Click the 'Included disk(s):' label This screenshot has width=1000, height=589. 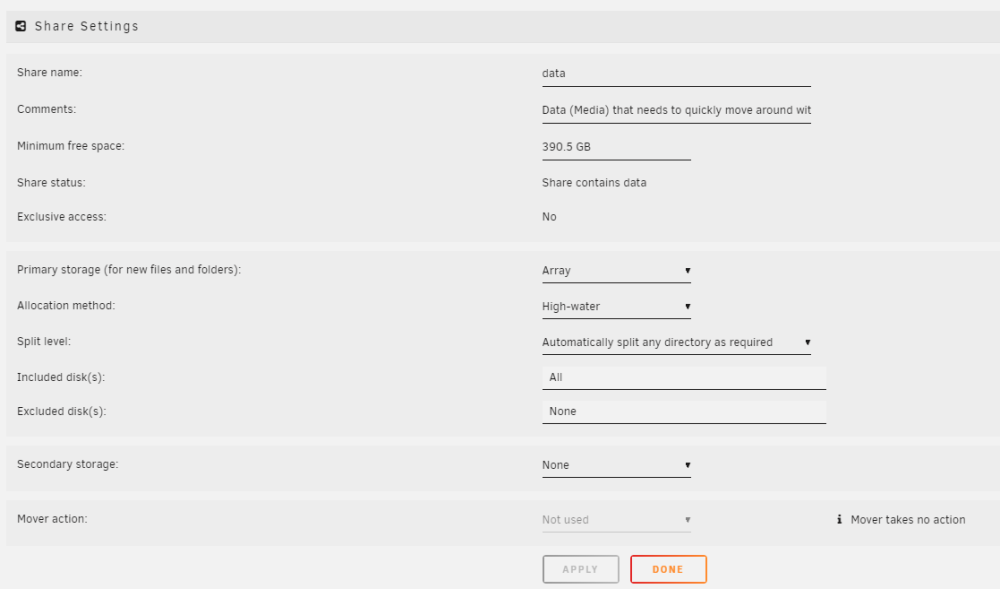(x=61, y=377)
